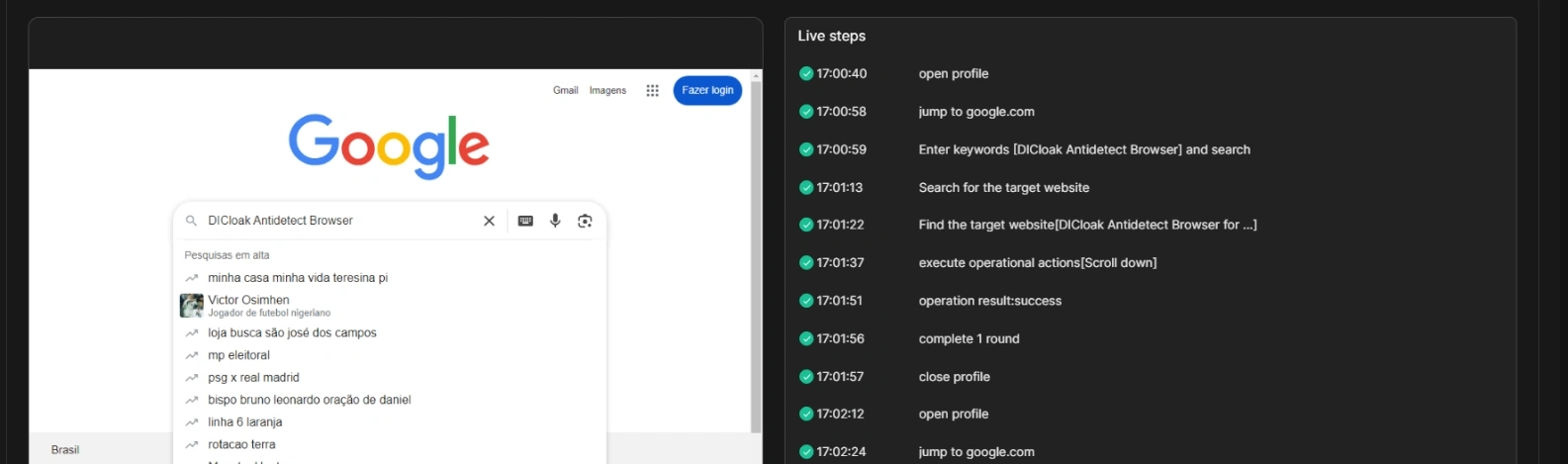
Task: Start voice search with the microphone icon
Action: 555,221
